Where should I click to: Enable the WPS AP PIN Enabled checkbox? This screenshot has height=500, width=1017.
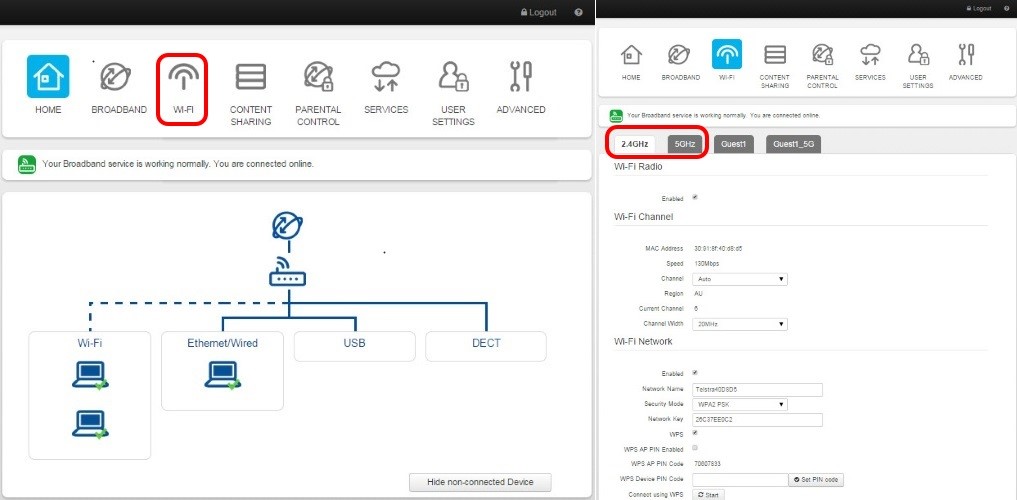coord(695,449)
